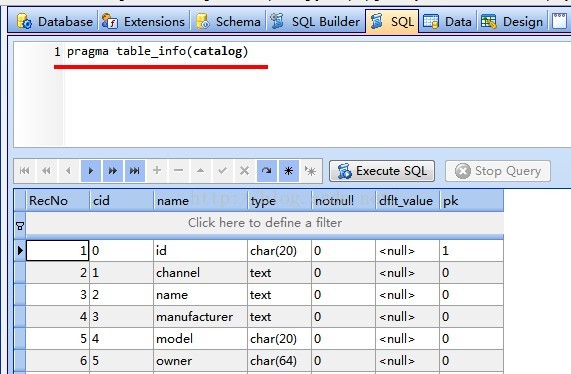Screen dimensions: 571x374
Task: Click filter funnel icon in grid
Action: point(20,226)
